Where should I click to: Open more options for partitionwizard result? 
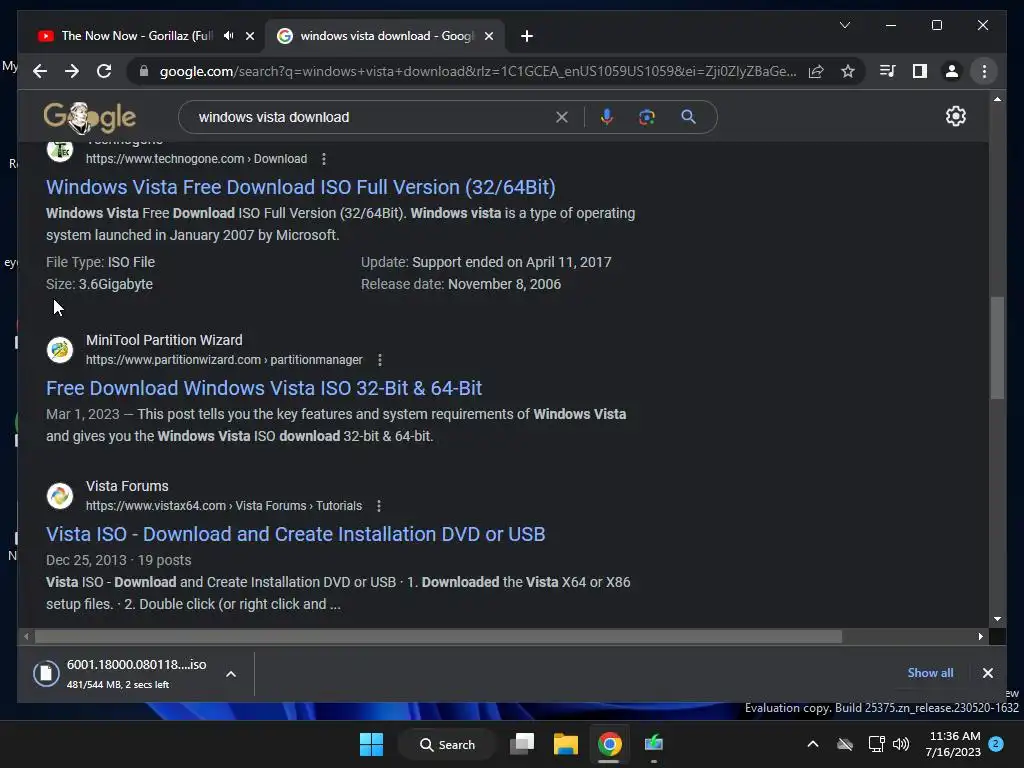pos(380,360)
